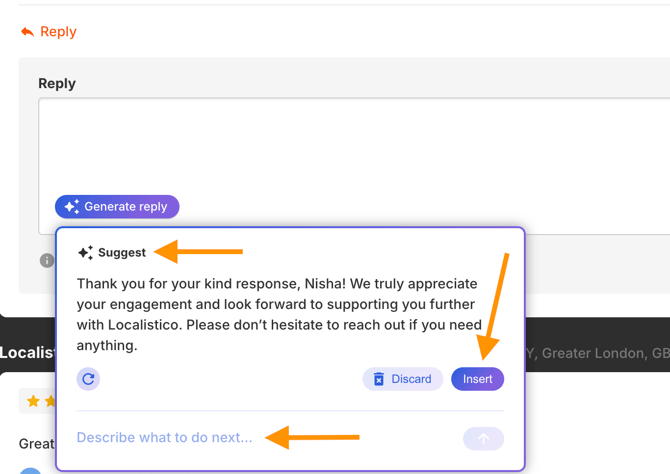Discard the suggested reply

tap(402, 379)
